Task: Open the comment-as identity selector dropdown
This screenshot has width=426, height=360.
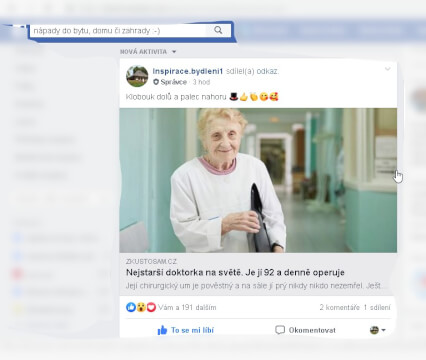Action: [x=377, y=330]
